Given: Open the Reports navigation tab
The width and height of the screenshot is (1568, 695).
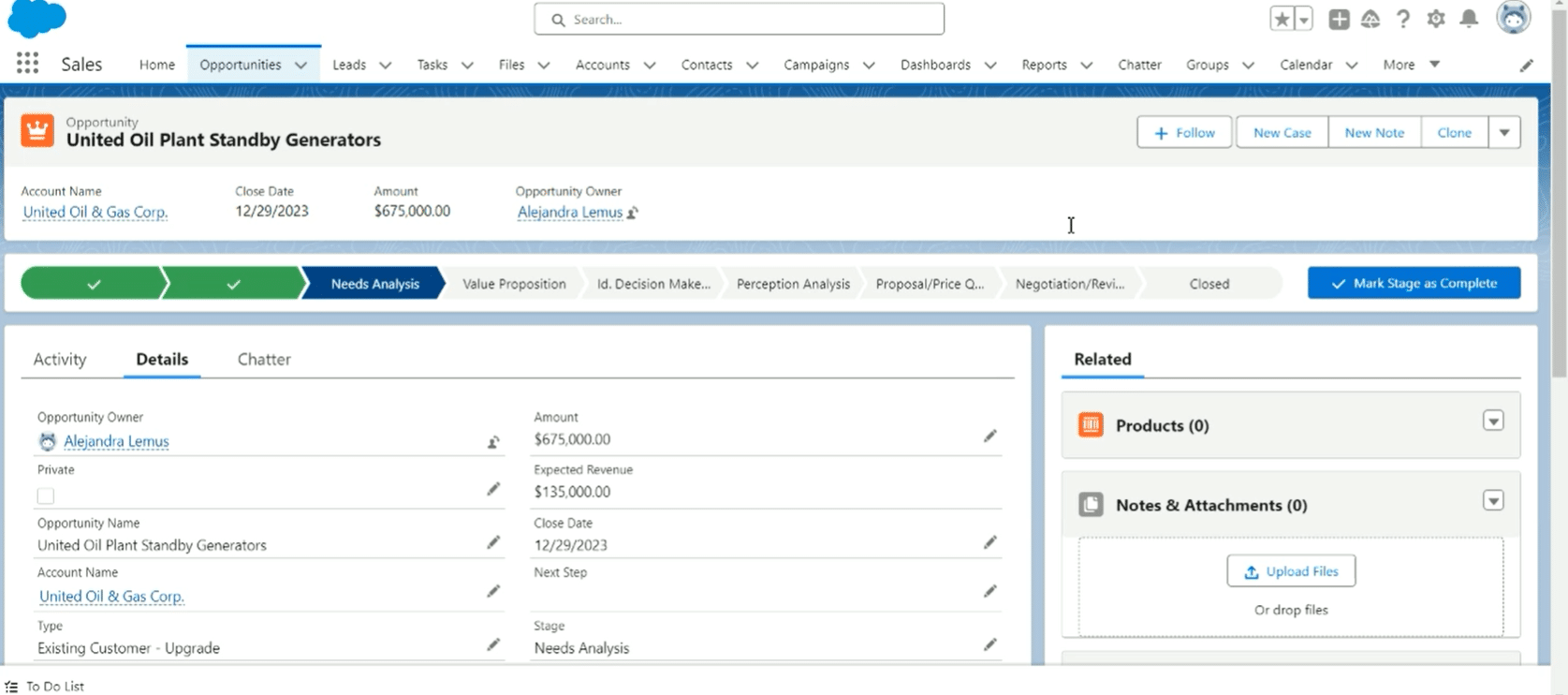Looking at the screenshot, I should 1044,65.
